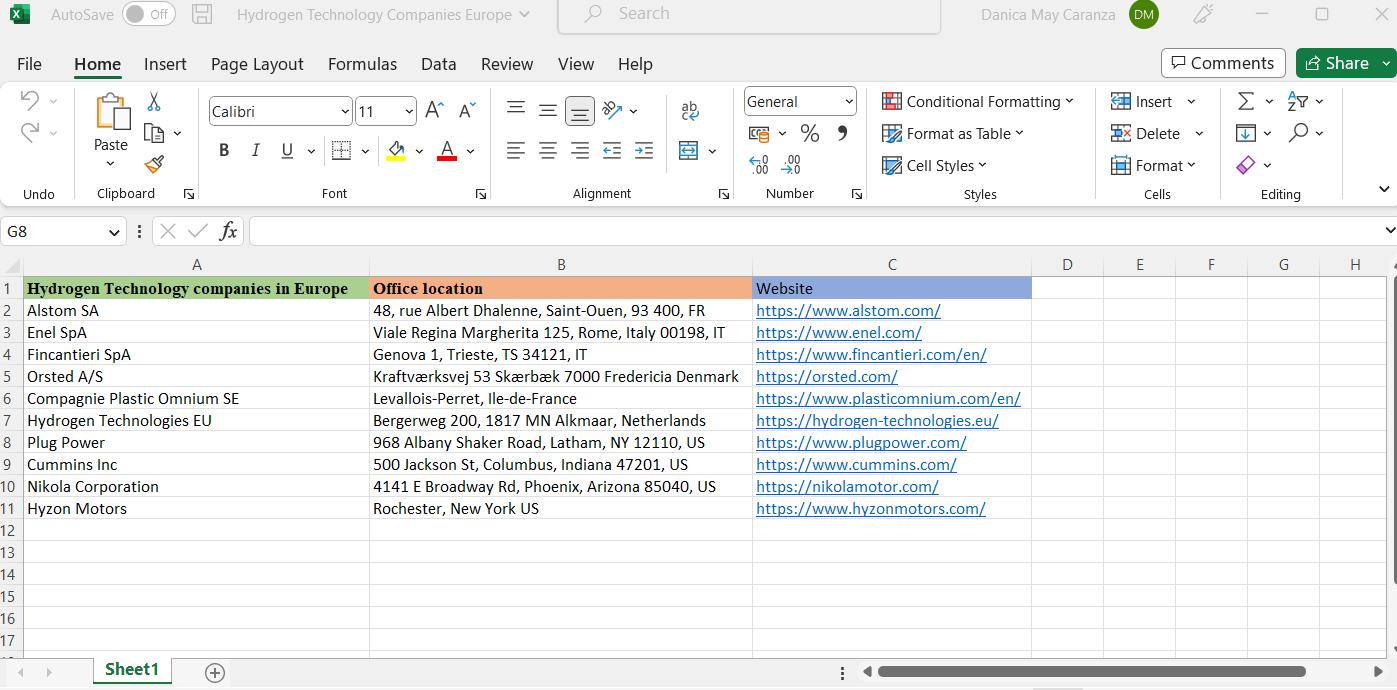Decrease font size with smaller A icon
This screenshot has height=690, width=1397.
467,111
